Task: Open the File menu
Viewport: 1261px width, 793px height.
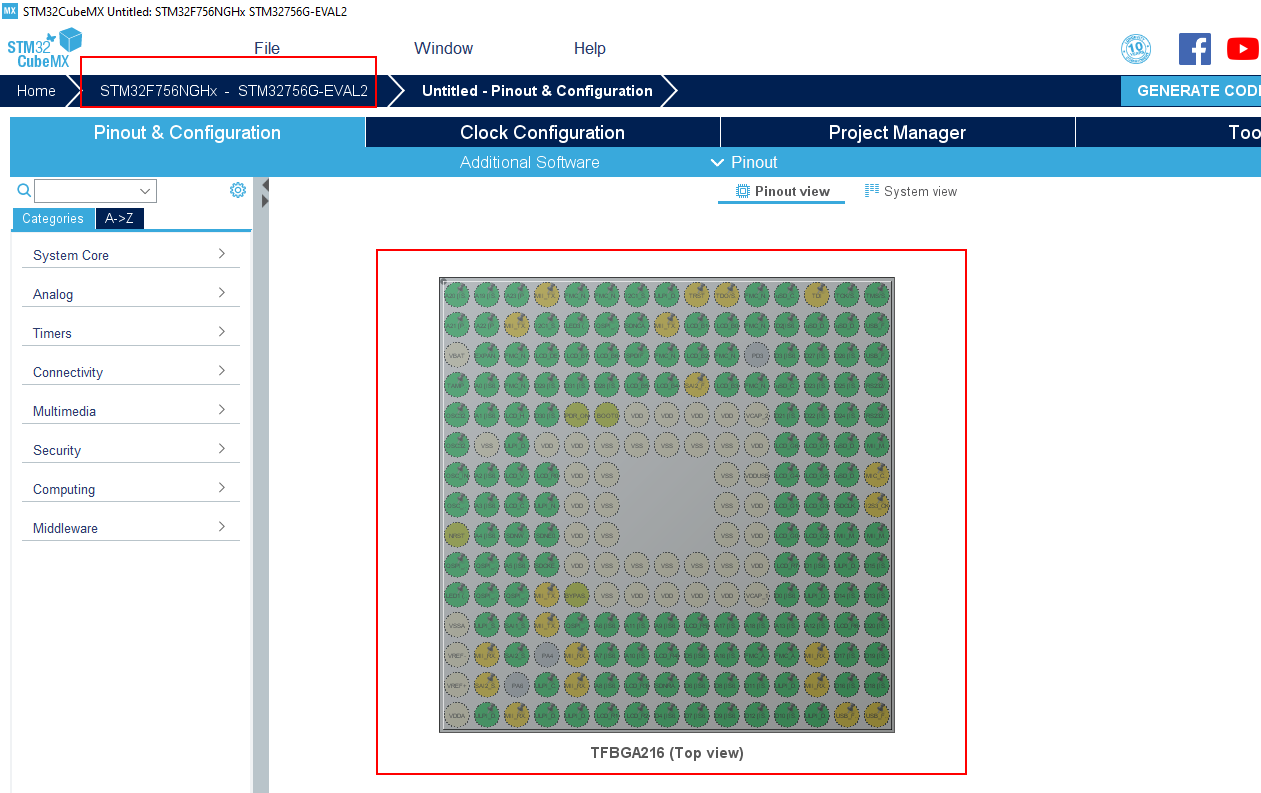Action: (267, 48)
